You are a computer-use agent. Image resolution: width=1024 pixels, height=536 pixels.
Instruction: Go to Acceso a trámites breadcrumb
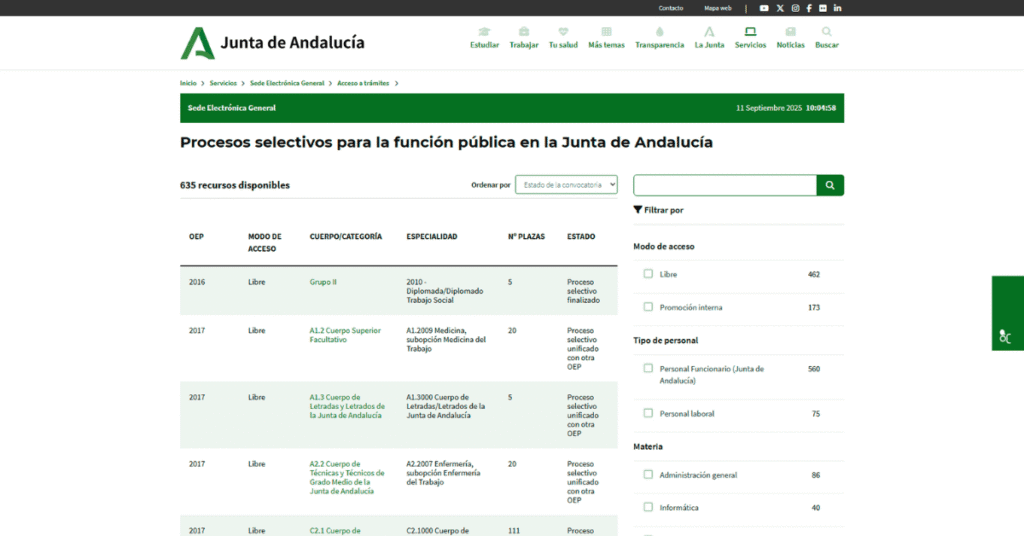(363, 83)
